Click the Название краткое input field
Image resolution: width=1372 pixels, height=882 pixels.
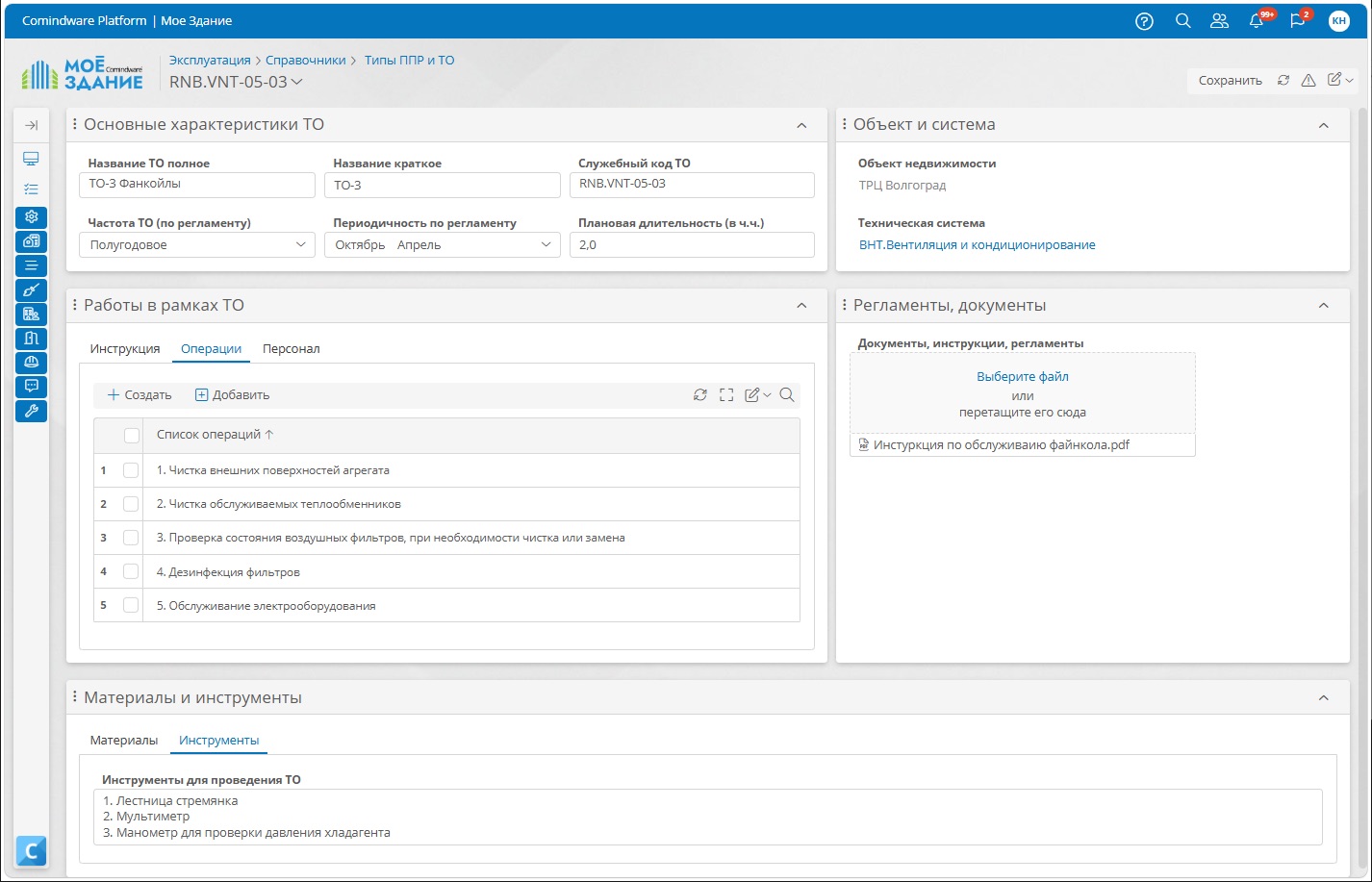click(443, 185)
